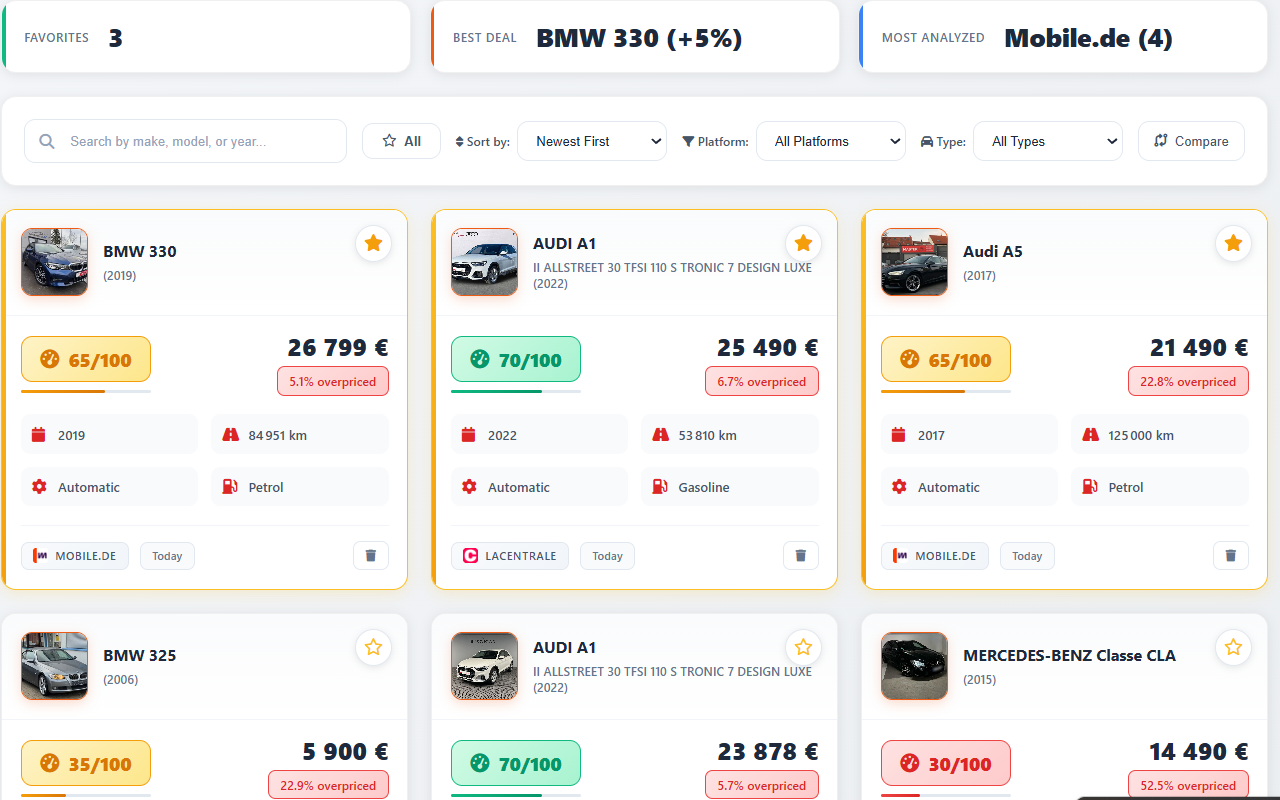
Task: Open Audi A5 car photo
Action: (x=914, y=262)
